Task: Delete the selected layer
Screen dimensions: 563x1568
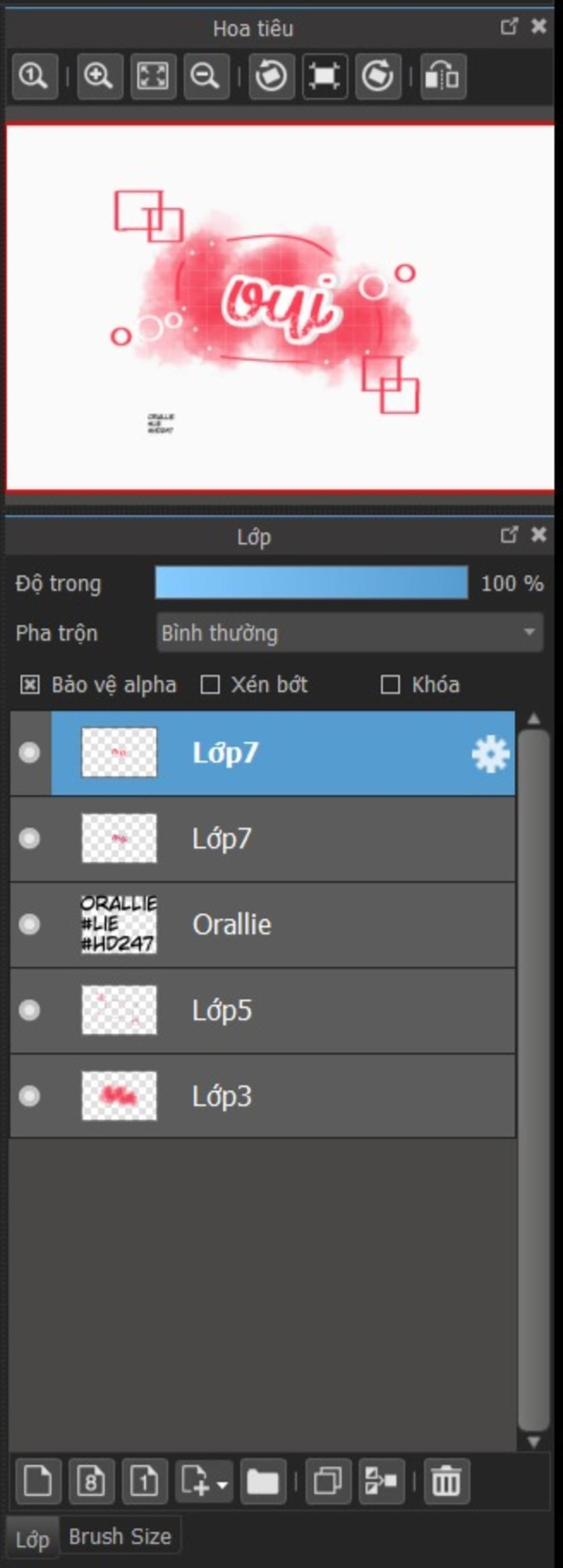Action: coord(446,1481)
